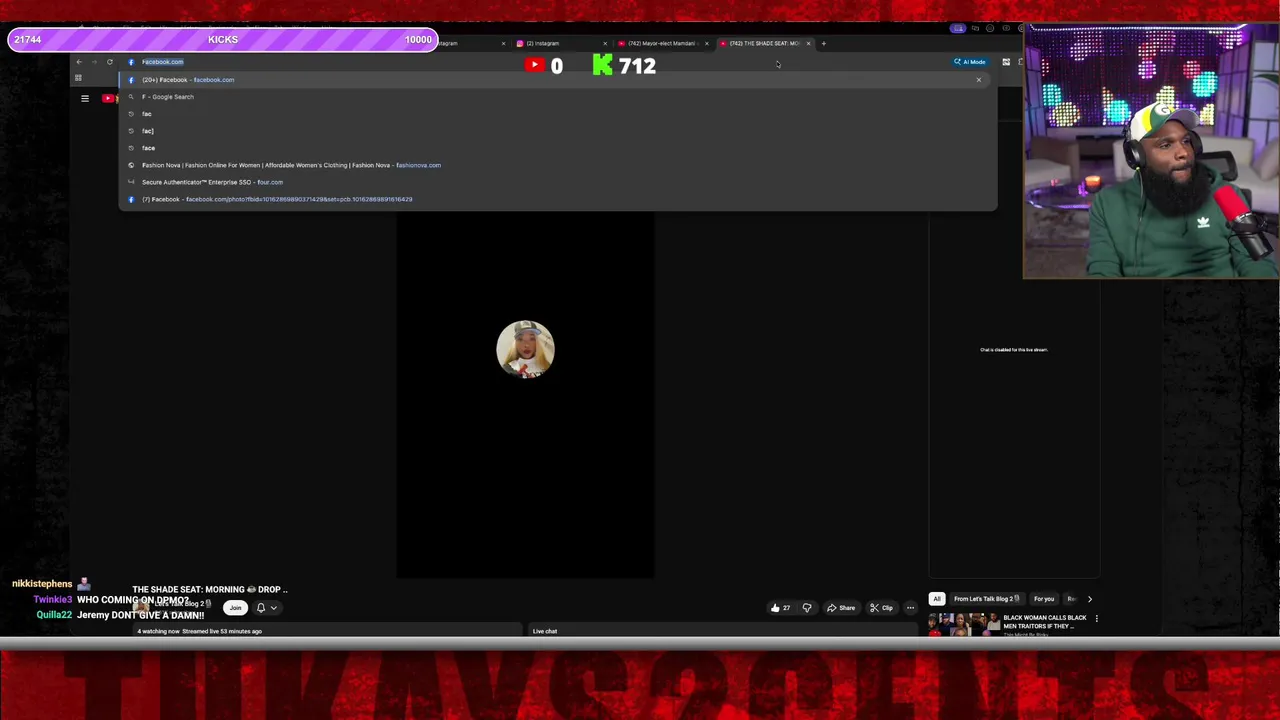Toggle the notification bell for the channel
Image resolution: width=1280 pixels, height=720 pixels.
(261, 608)
